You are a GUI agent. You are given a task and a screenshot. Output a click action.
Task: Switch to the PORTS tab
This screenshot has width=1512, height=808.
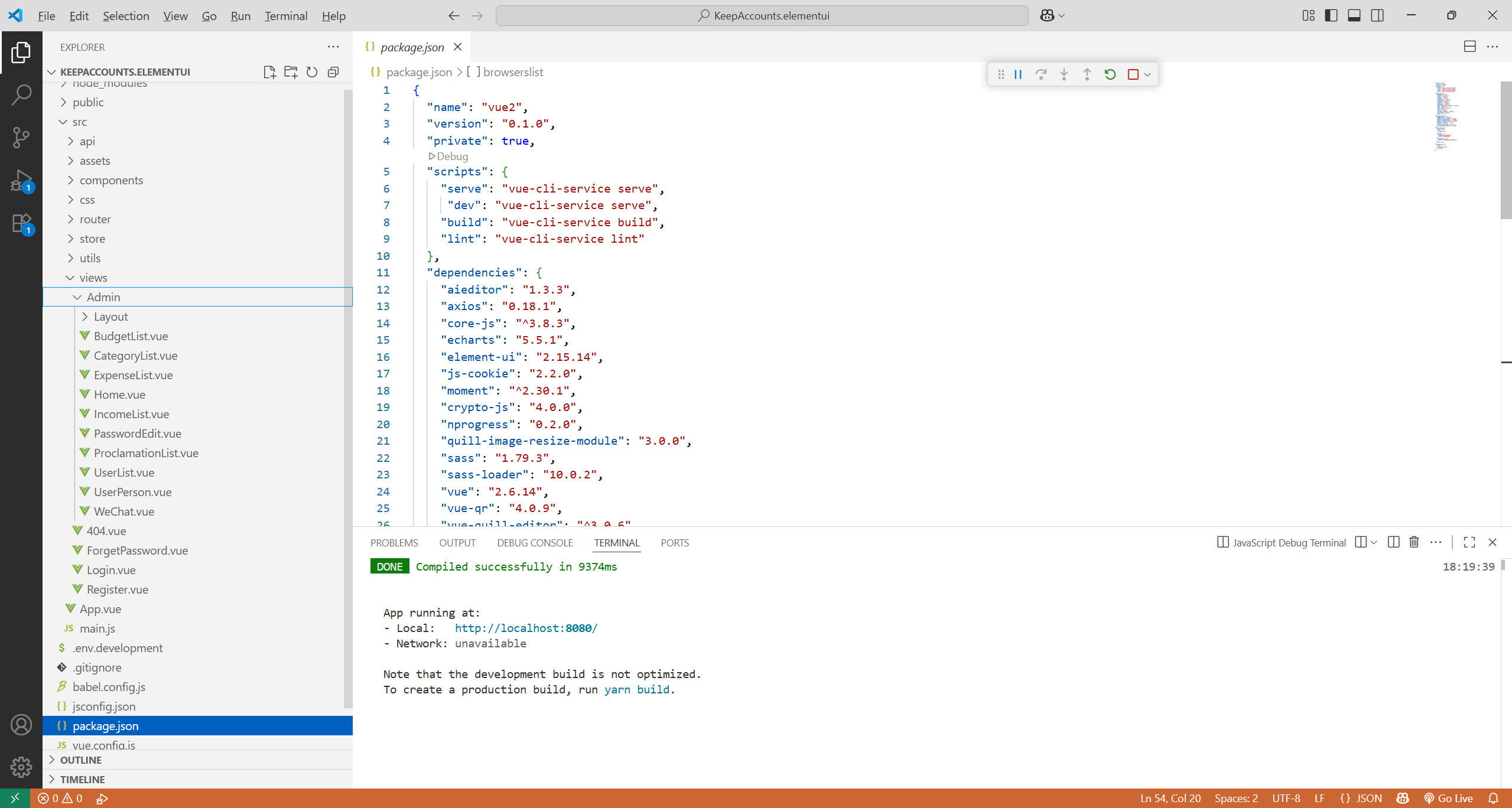[x=675, y=543]
